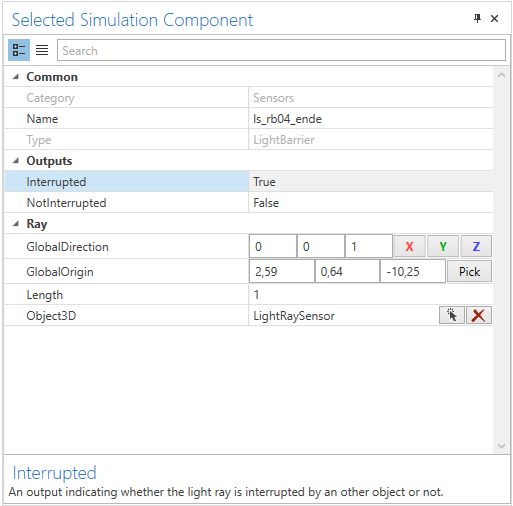Switch to alphabetical list view

[x=42, y=50]
